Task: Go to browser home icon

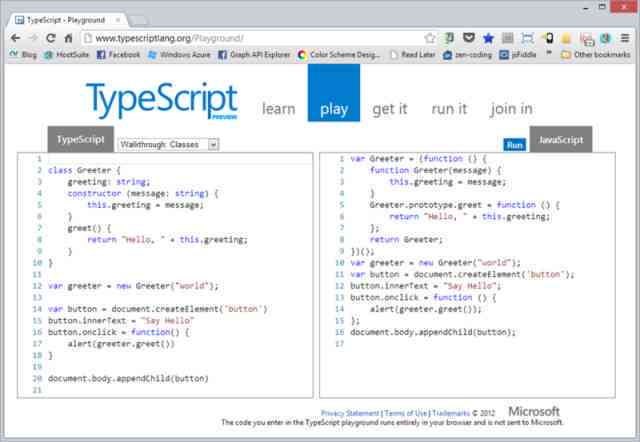Action: (x=69, y=38)
